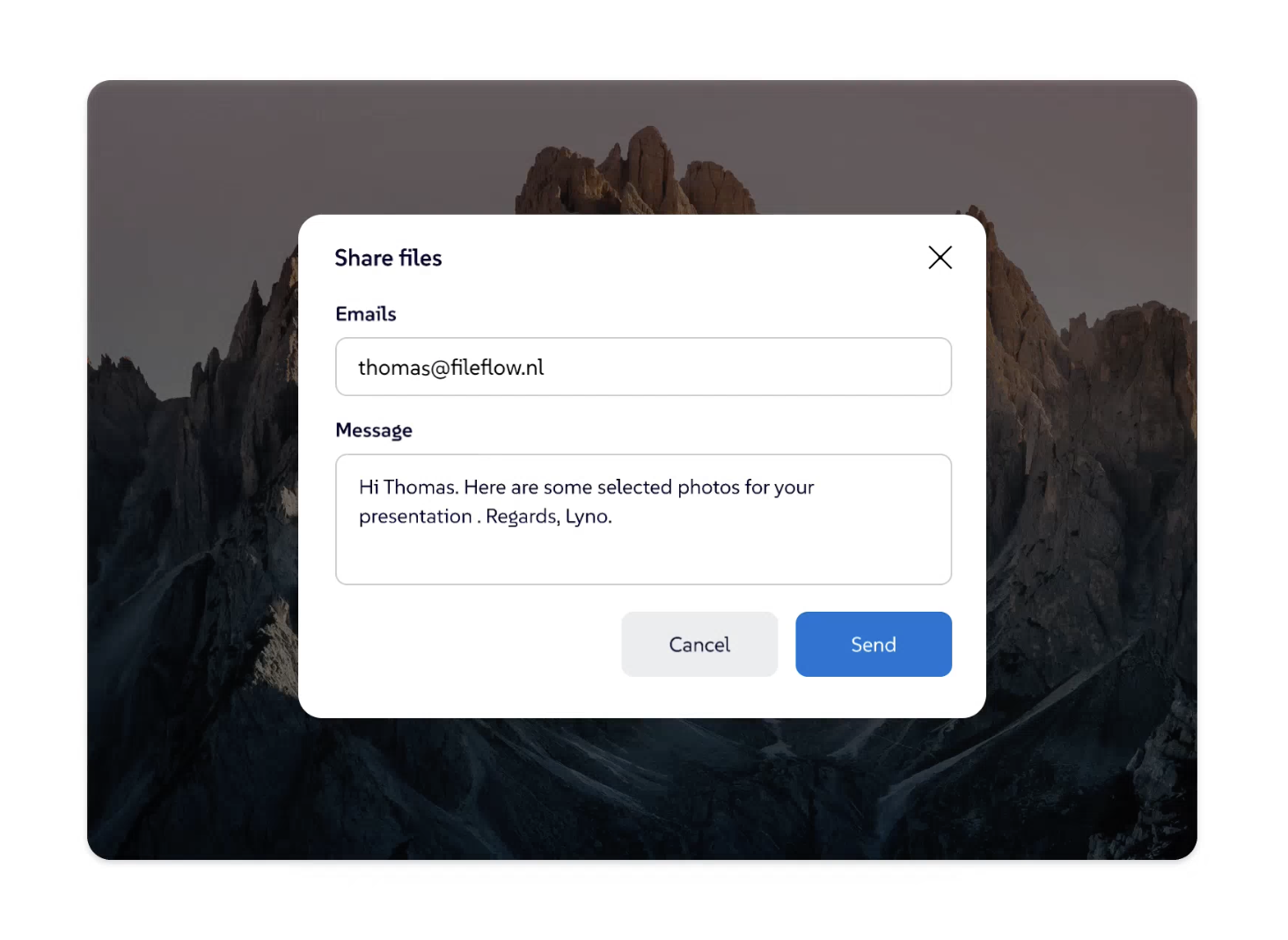Click the 'Emails' field label
Viewport: 1288px width, 940px height.
[366, 314]
